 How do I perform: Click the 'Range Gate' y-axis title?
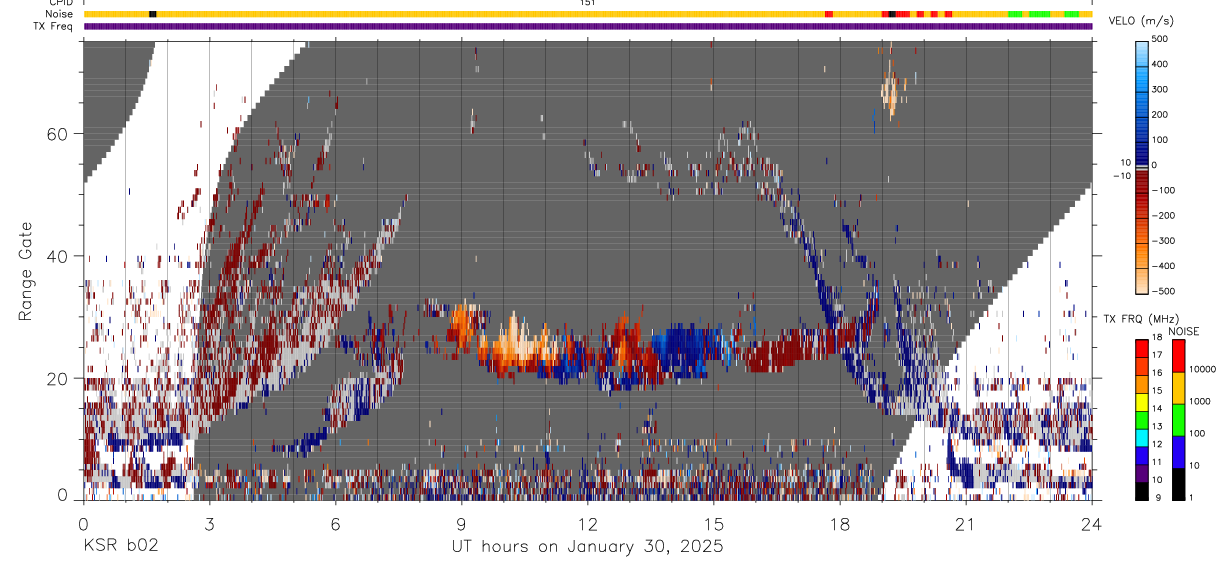point(26,271)
